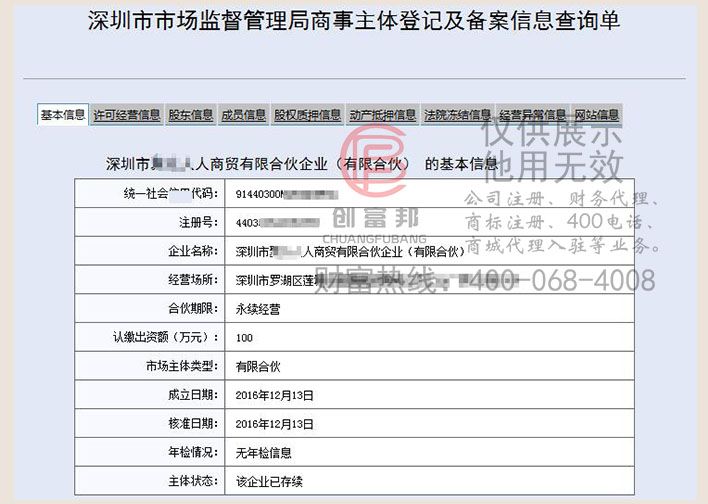This screenshot has height=504, width=708.
Task: Click the 企业名称 label
Action: pos(193,251)
